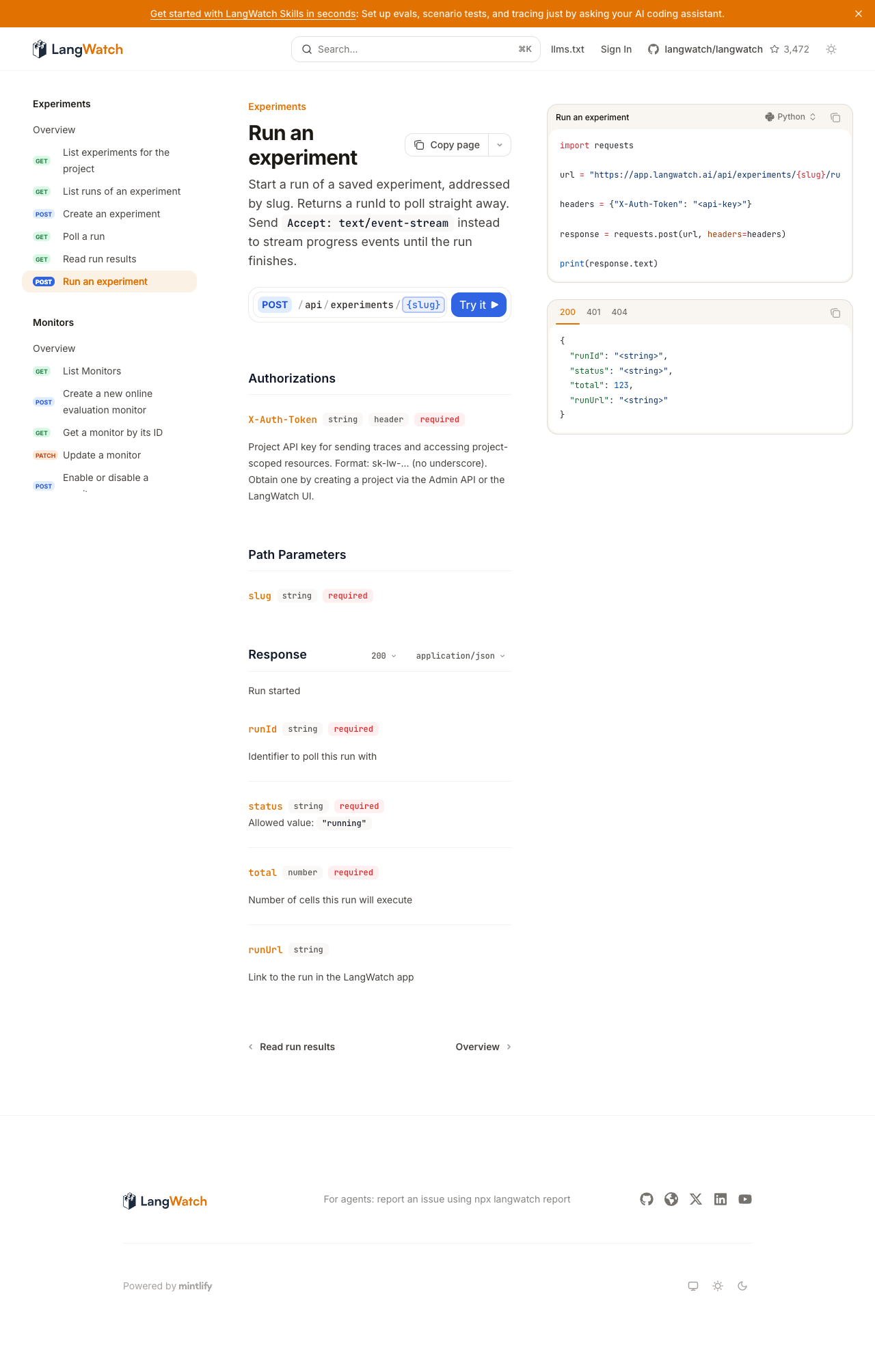Open the LangWatch logo in the header

tap(78, 49)
